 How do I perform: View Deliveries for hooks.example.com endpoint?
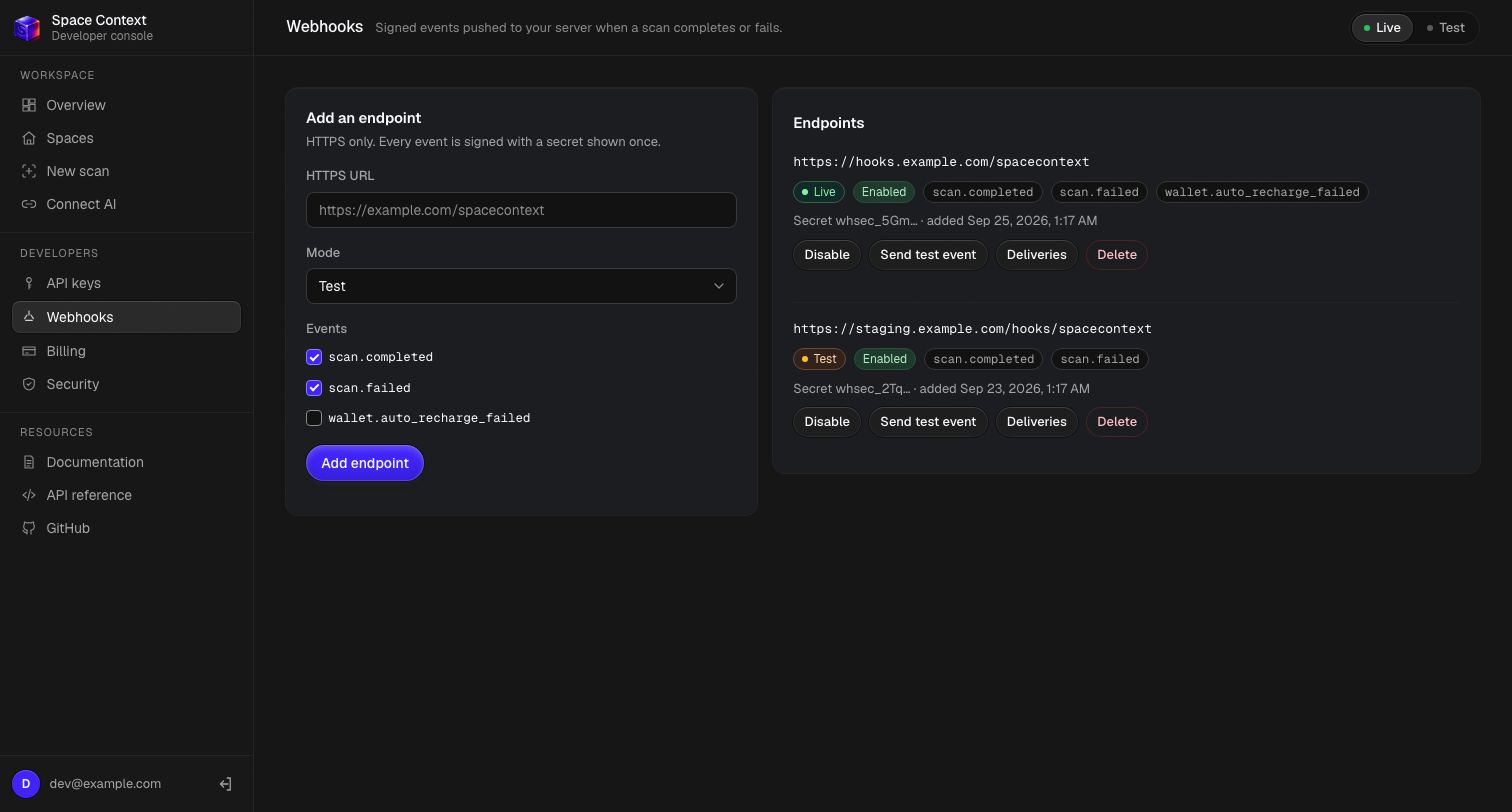point(1036,254)
